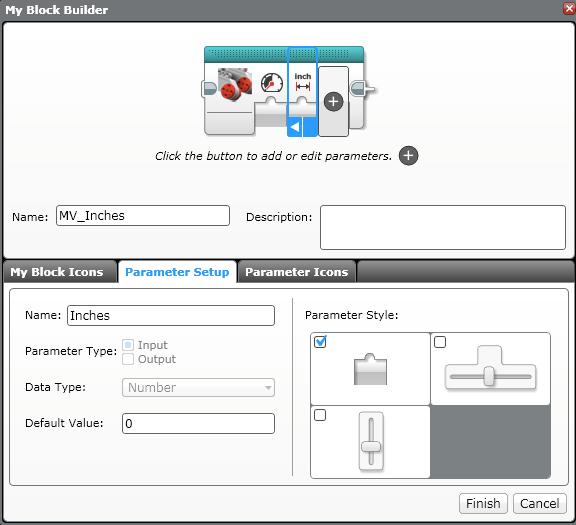576x525 pixels.
Task: Check the basic parameter style checkbox
Action: (320, 342)
